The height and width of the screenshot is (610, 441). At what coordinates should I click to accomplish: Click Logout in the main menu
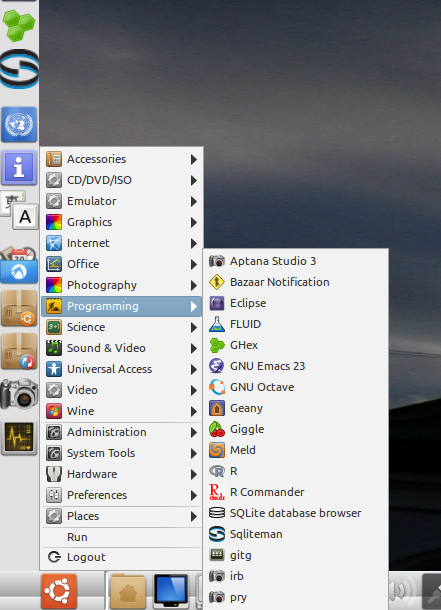point(121,557)
